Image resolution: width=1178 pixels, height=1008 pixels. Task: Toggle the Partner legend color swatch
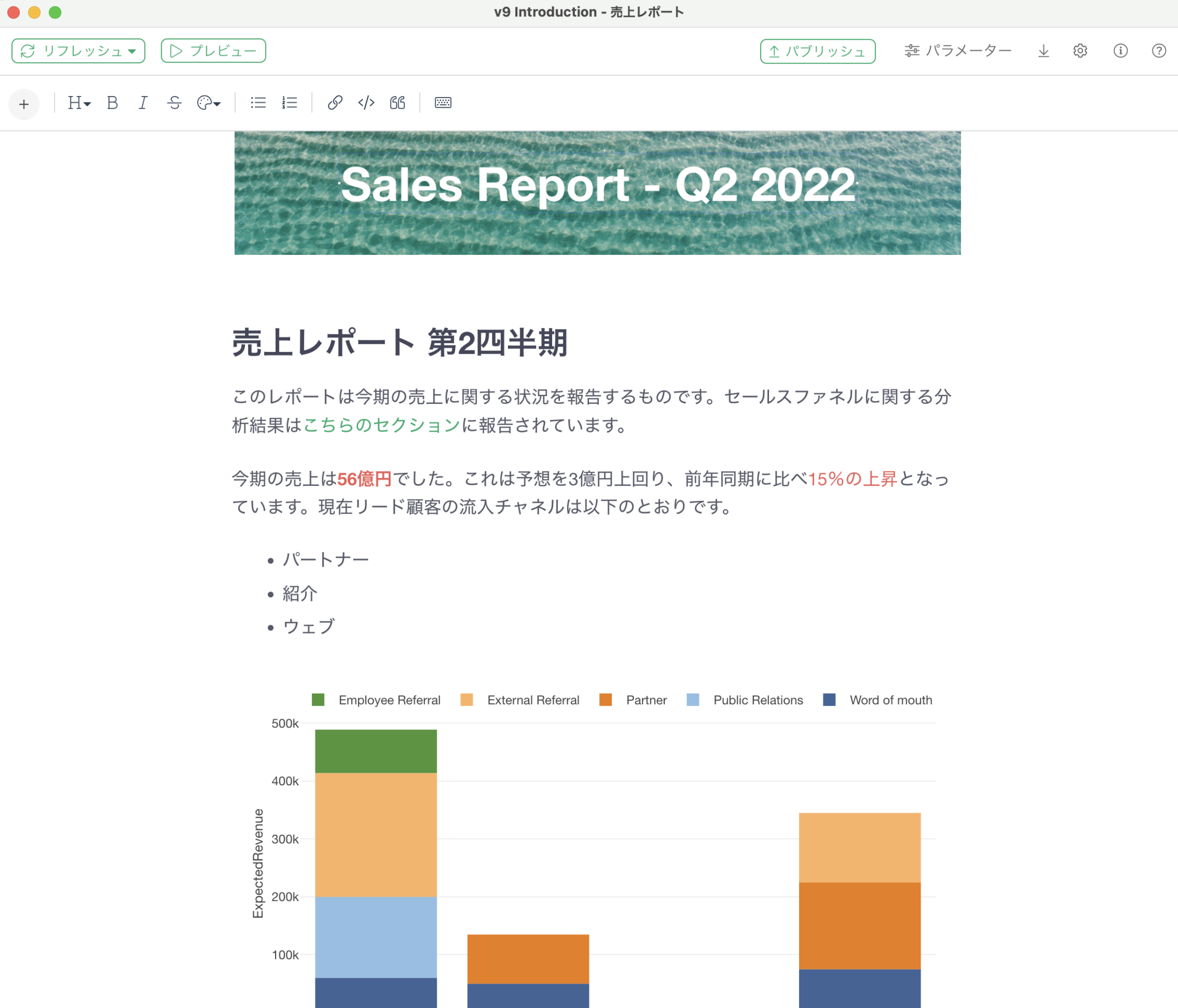pyautogui.click(x=605, y=700)
